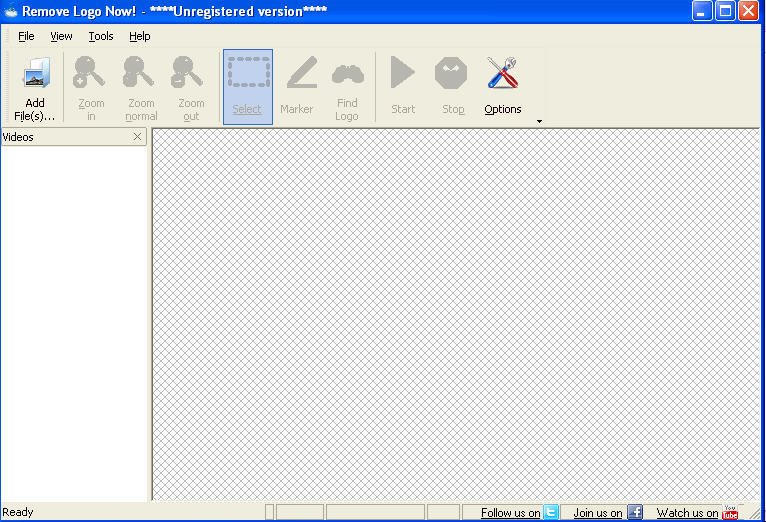Activate the Select rectangle tool

(x=248, y=87)
